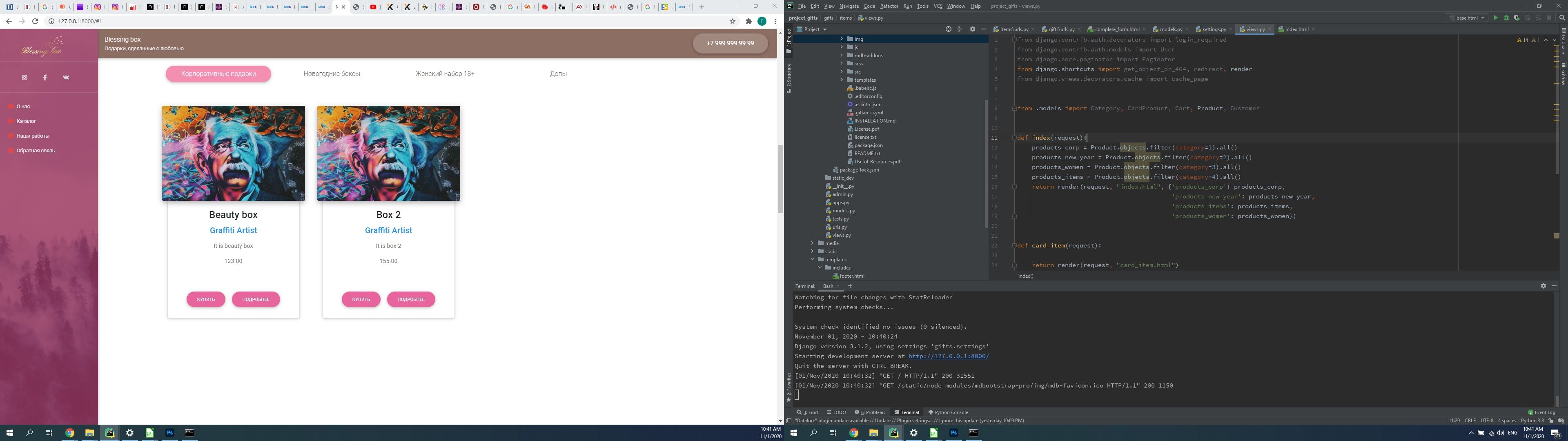Run the project with the green Run button

(x=1496, y=18)
